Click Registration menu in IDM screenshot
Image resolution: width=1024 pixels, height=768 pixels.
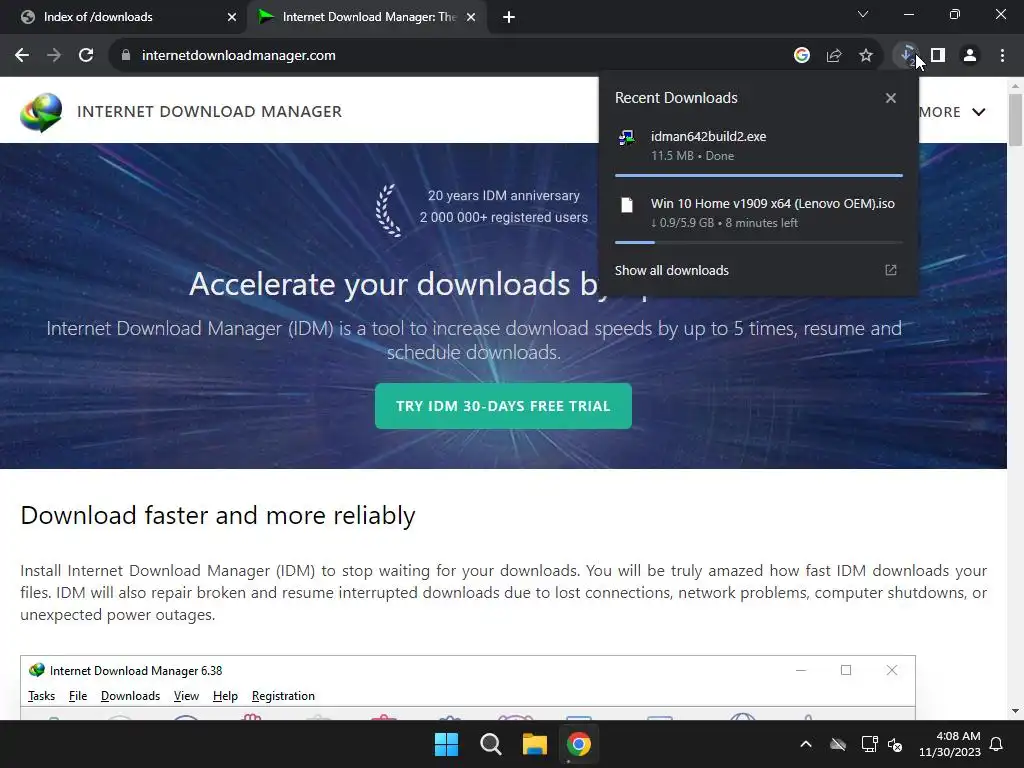(283, 696)
